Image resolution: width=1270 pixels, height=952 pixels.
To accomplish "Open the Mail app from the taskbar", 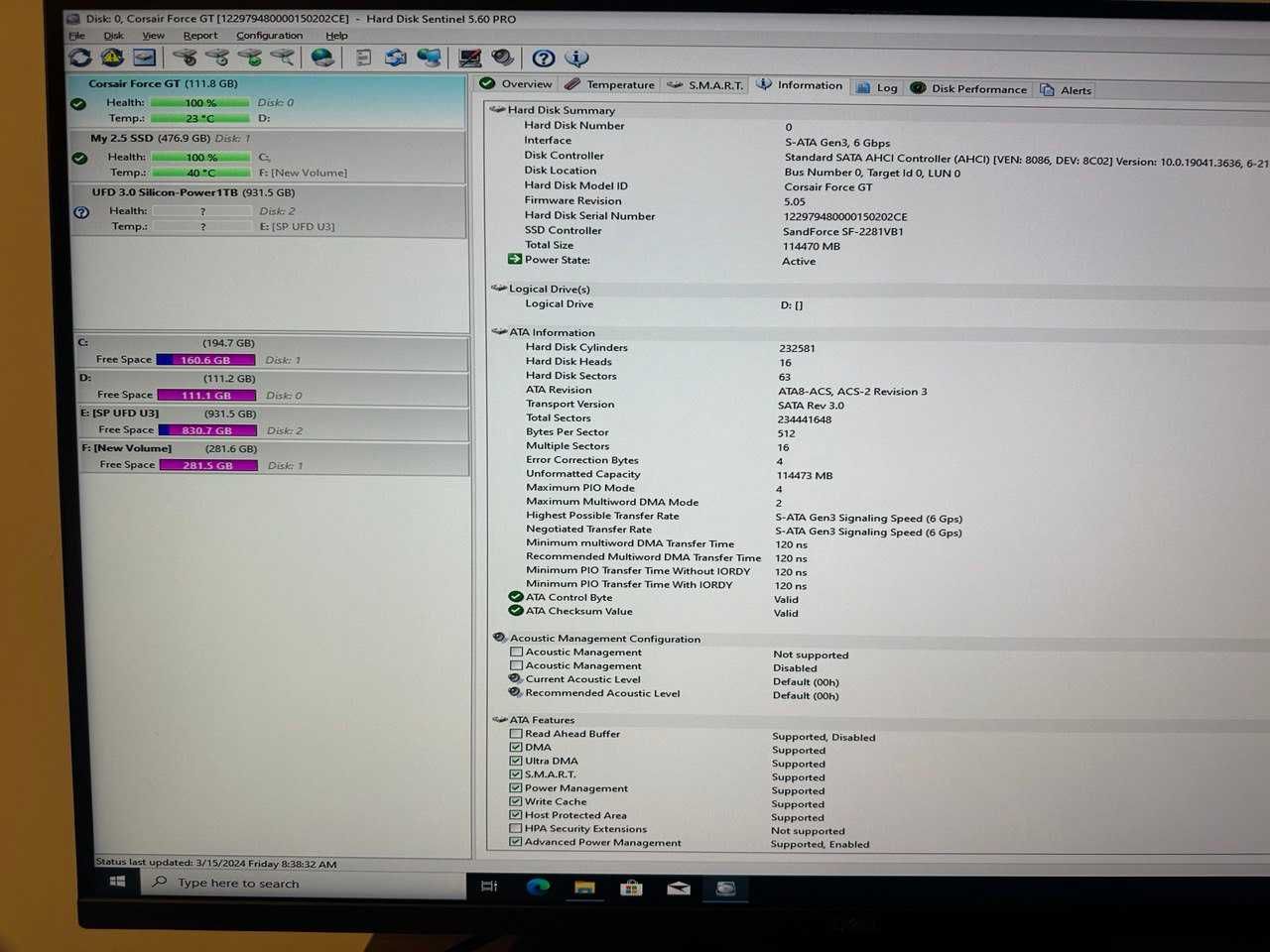I will (x=679, y=888).
